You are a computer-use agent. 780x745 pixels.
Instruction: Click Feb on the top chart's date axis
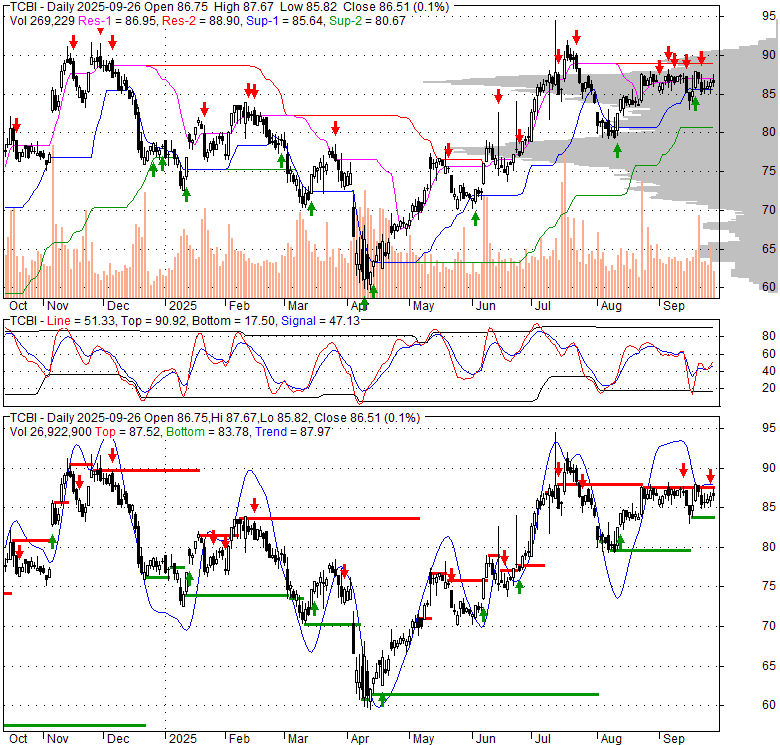[x=239, y=306]
